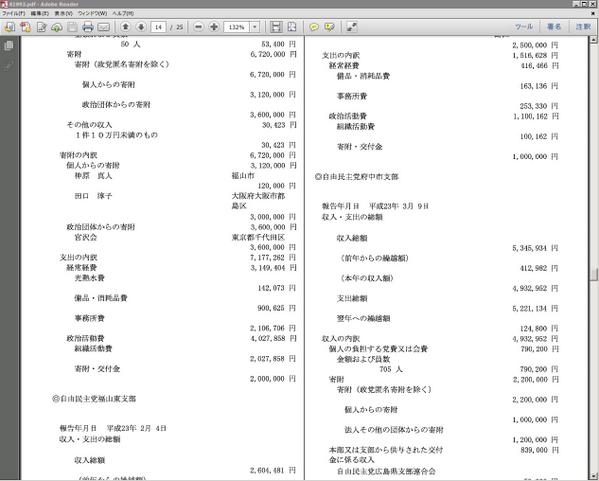Click the vertical scrollbar thumb
The height and width of the screenshot is (481, 599).
coord(594,274)
